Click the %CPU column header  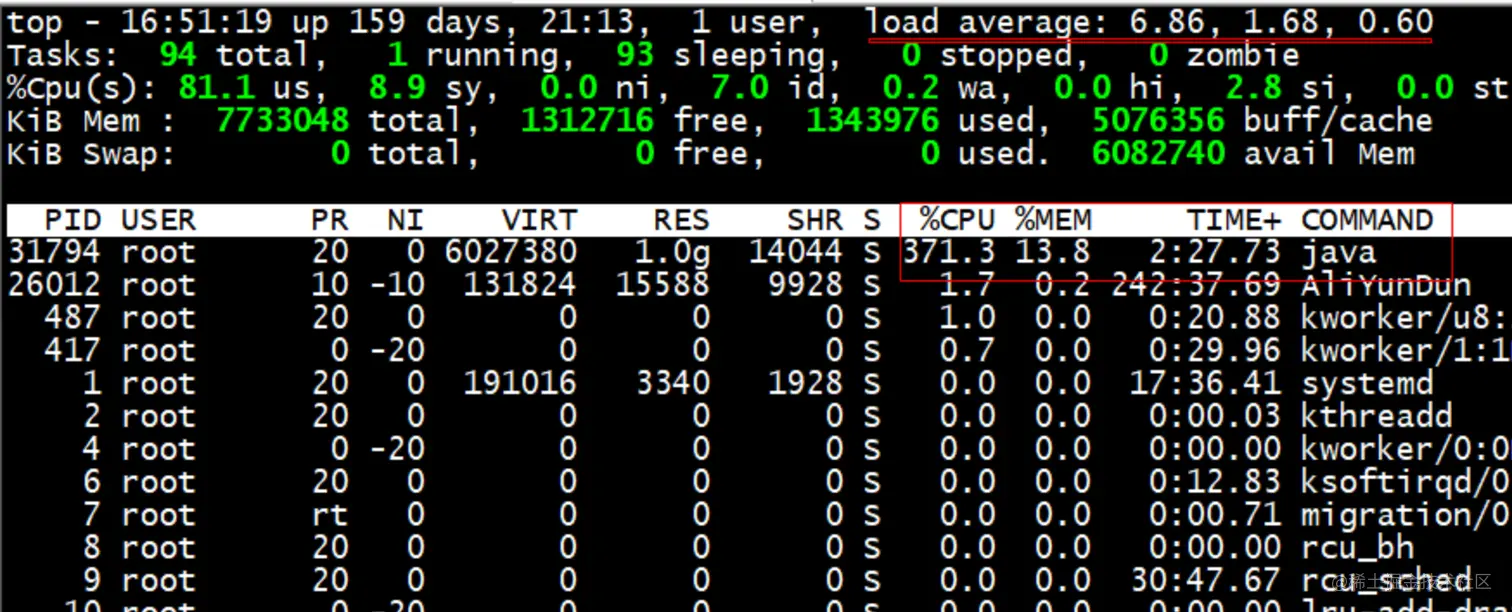[x=958, y=220]
